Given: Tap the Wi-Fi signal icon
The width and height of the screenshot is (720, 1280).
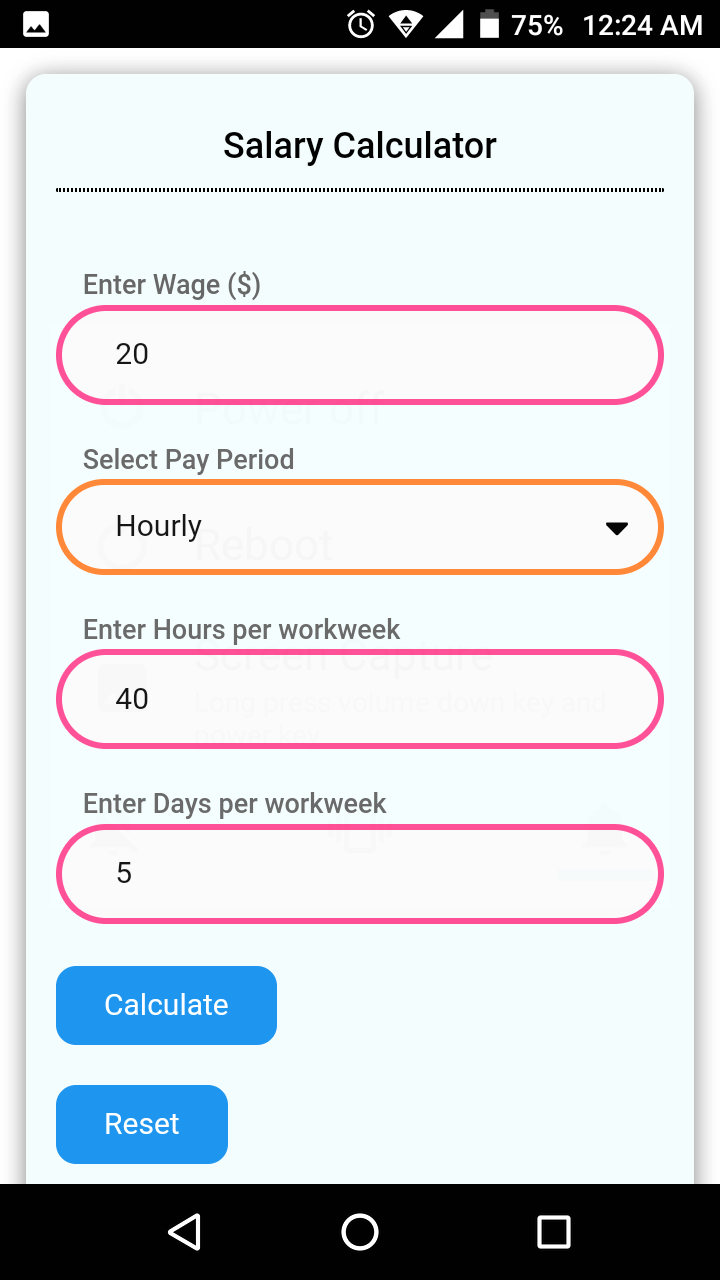Looking at the screenshot, I should [x=405, y=24].
